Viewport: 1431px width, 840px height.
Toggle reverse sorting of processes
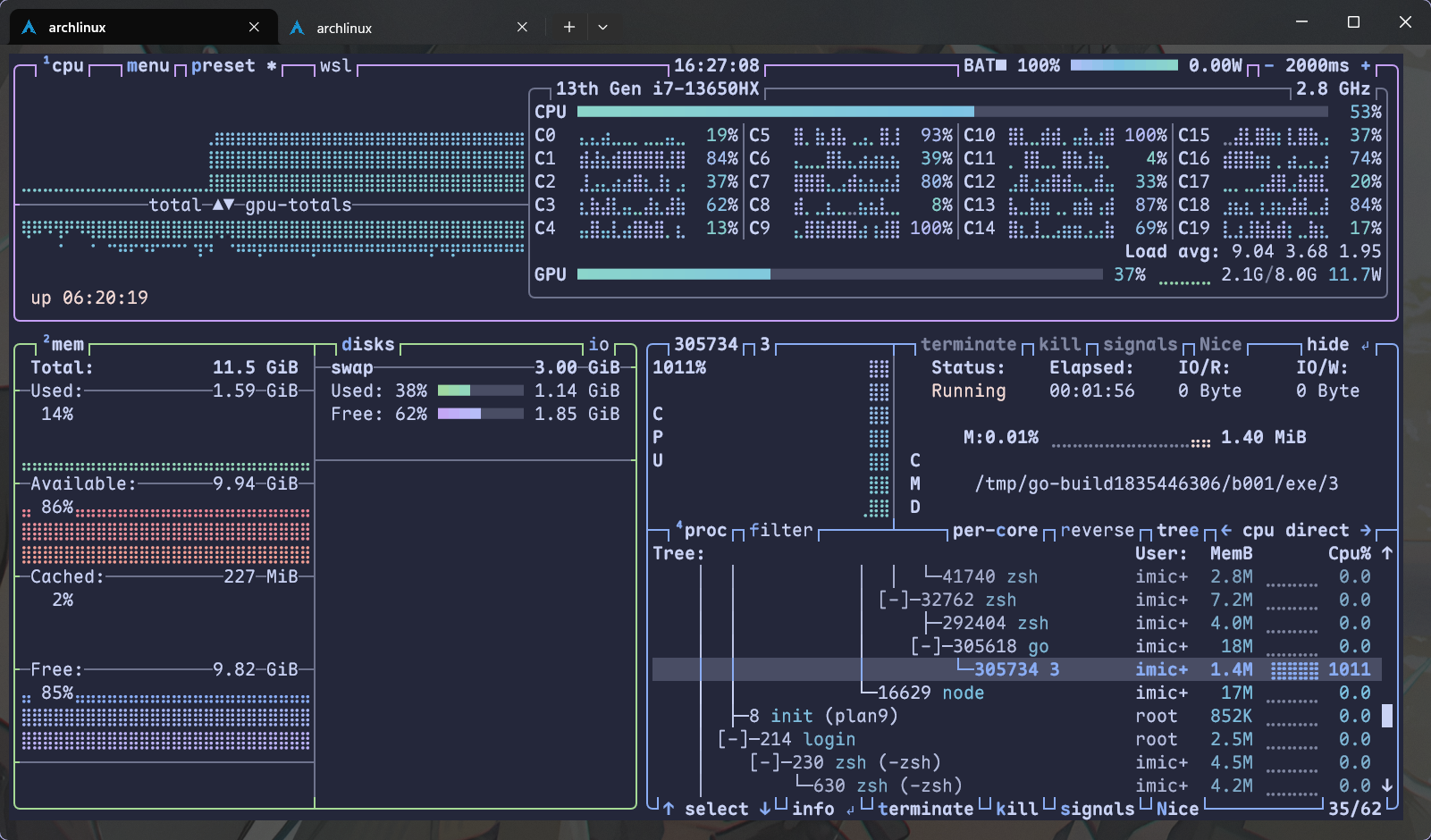1097,530
